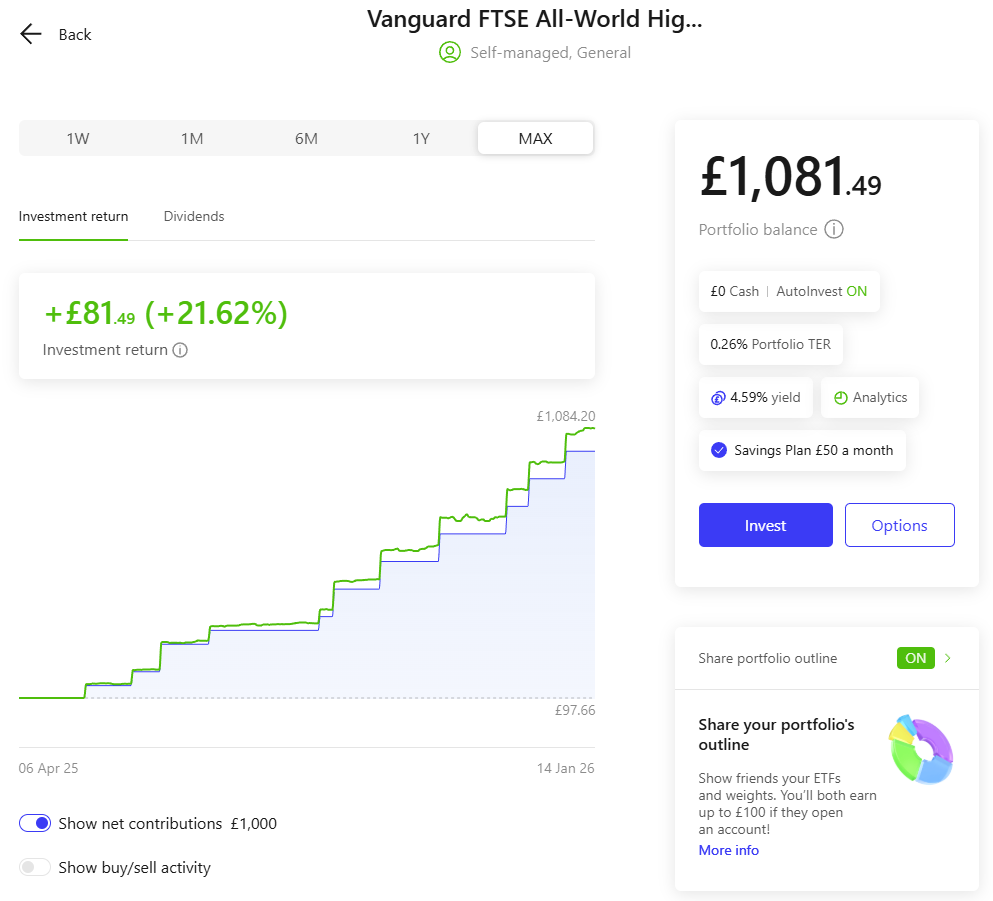Open £0 Cash AutoInvest settings

(788, 291)
